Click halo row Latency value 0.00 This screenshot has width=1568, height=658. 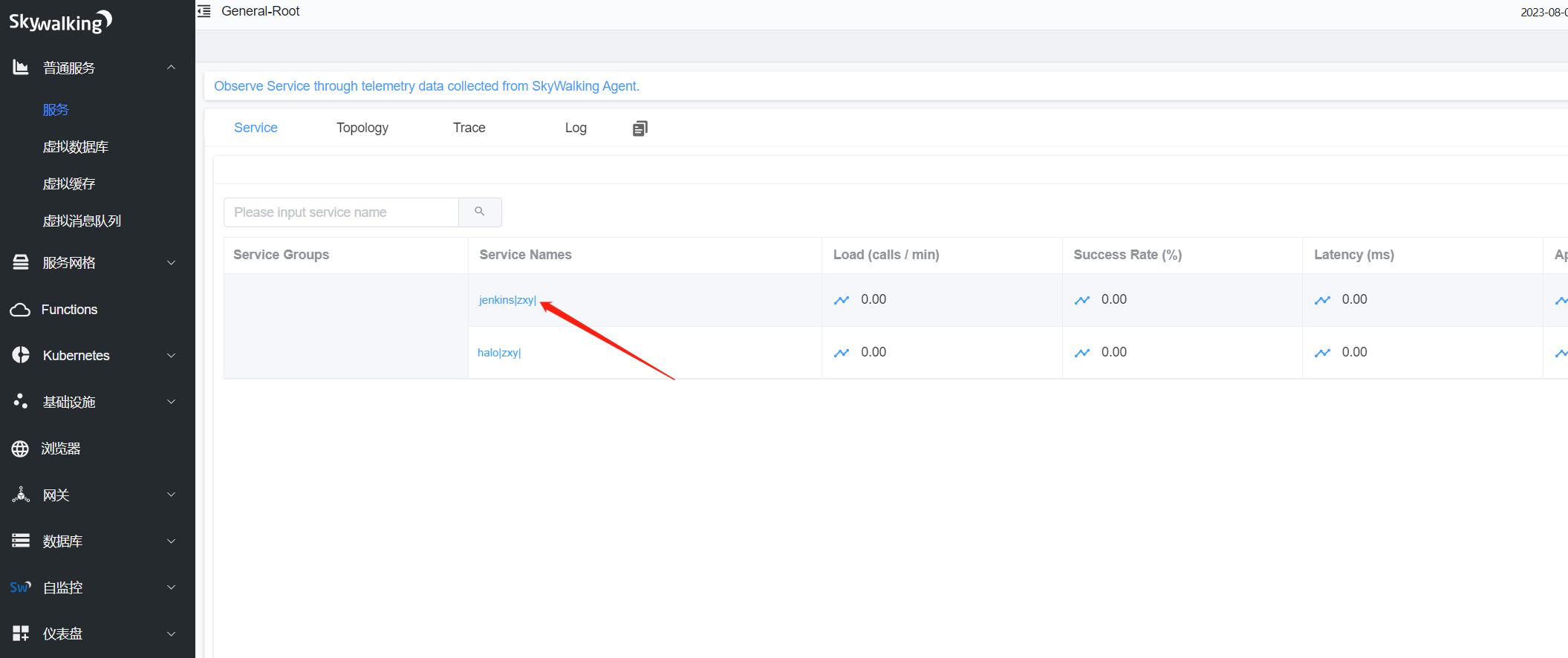pos(1354,352)
